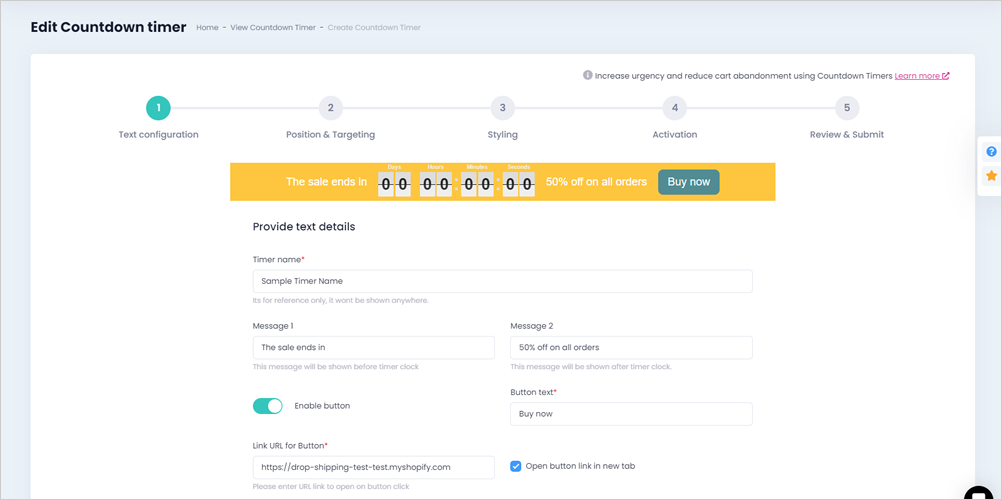Click the external link icon after Learn more

click(x=946, y=75)
